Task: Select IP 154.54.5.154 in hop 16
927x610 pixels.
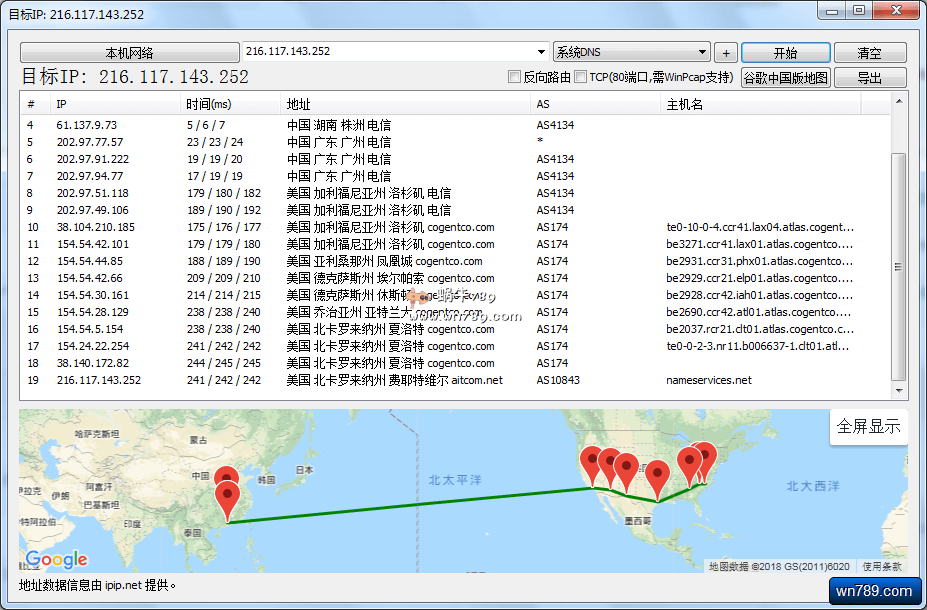Action: coord(90,329)
